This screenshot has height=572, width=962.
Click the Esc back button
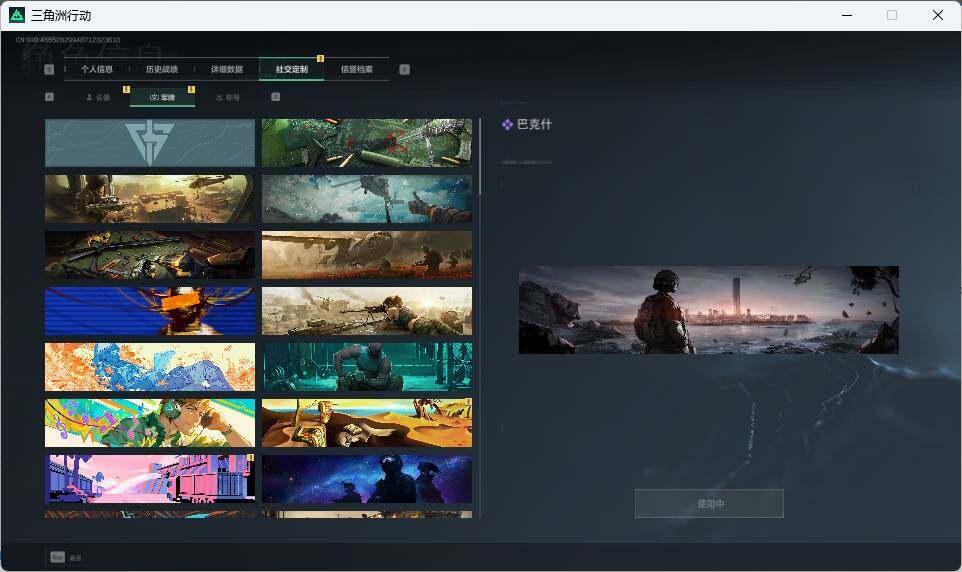tap(65, 557)
